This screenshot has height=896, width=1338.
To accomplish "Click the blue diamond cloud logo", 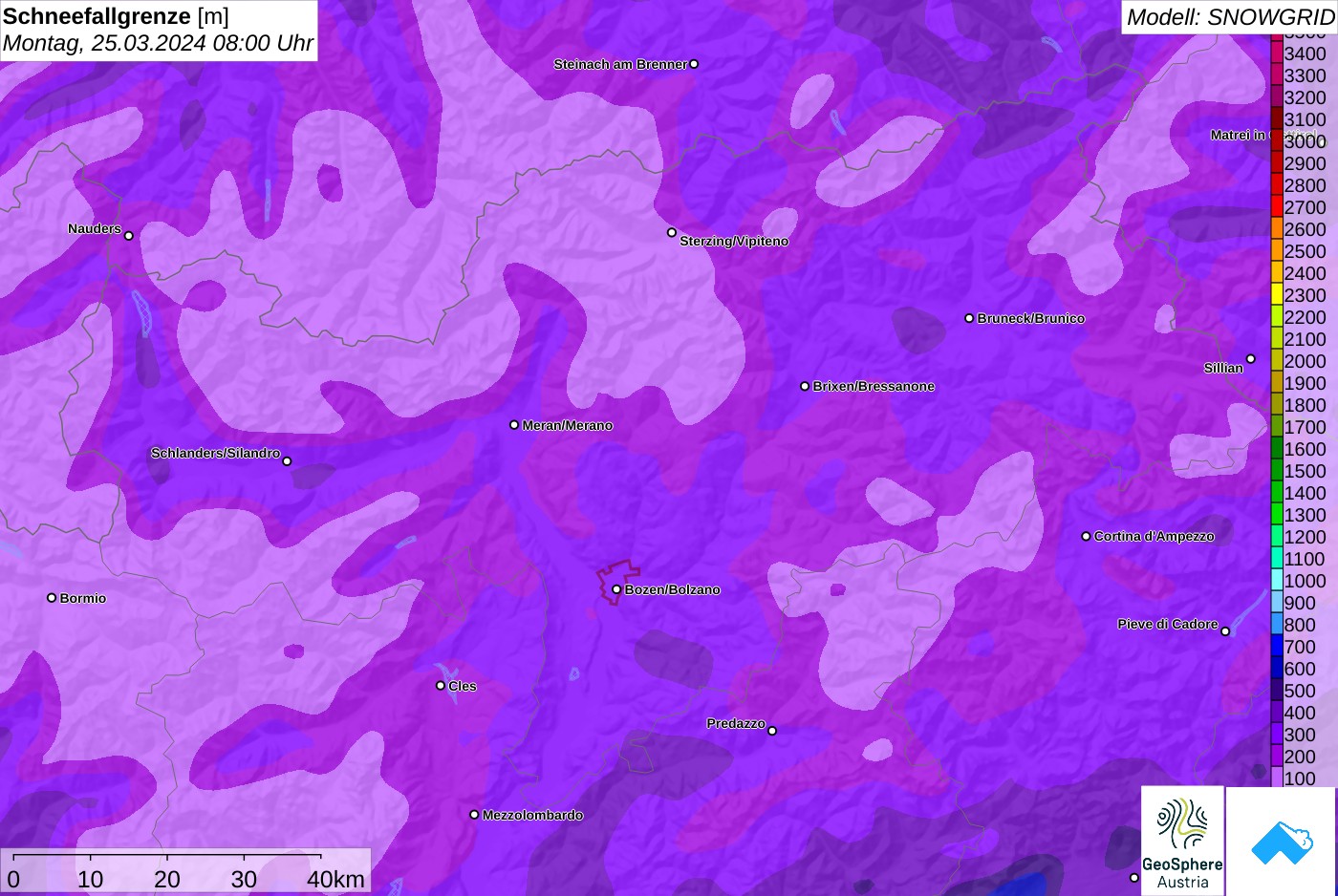I will click(x=1282, y=842).
